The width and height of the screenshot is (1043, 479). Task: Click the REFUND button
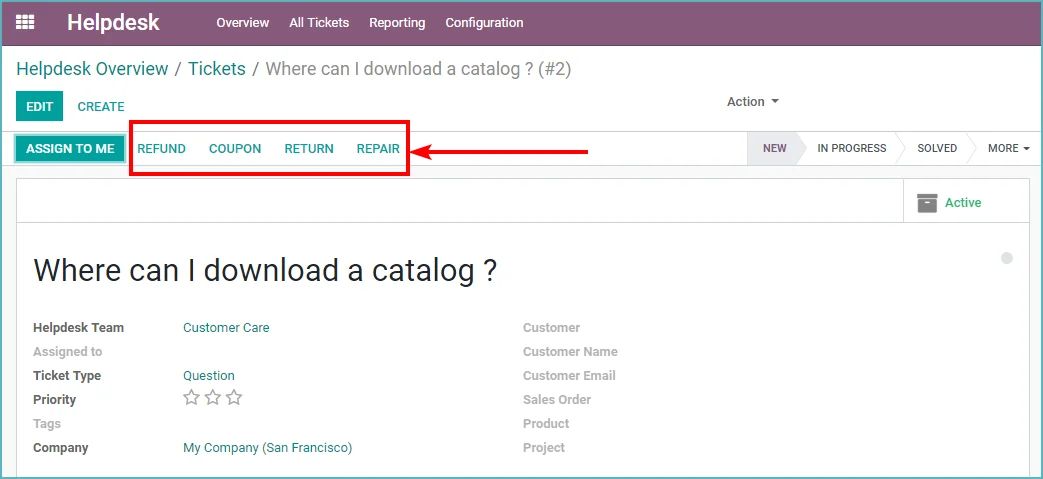coord(162,148)
